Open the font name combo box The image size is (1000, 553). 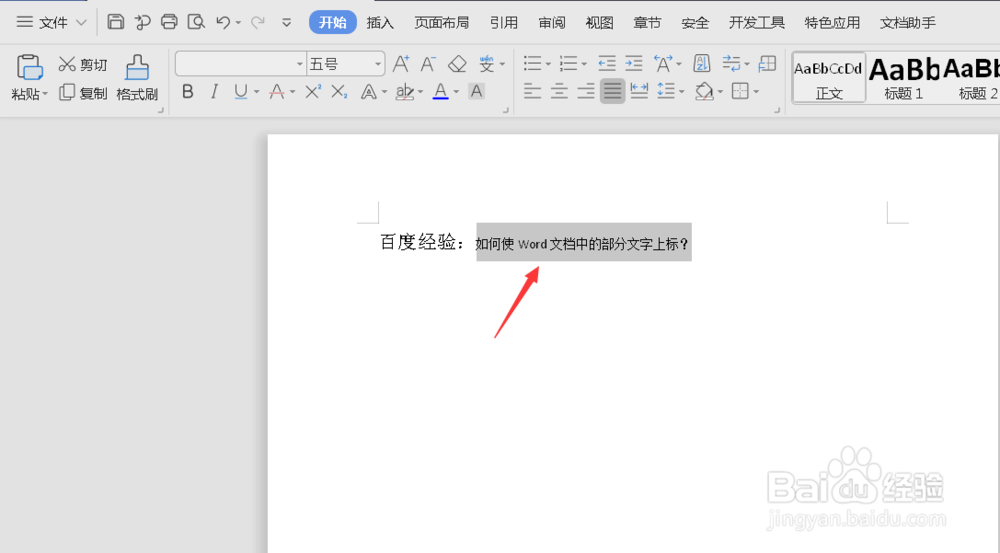point(240,64)
